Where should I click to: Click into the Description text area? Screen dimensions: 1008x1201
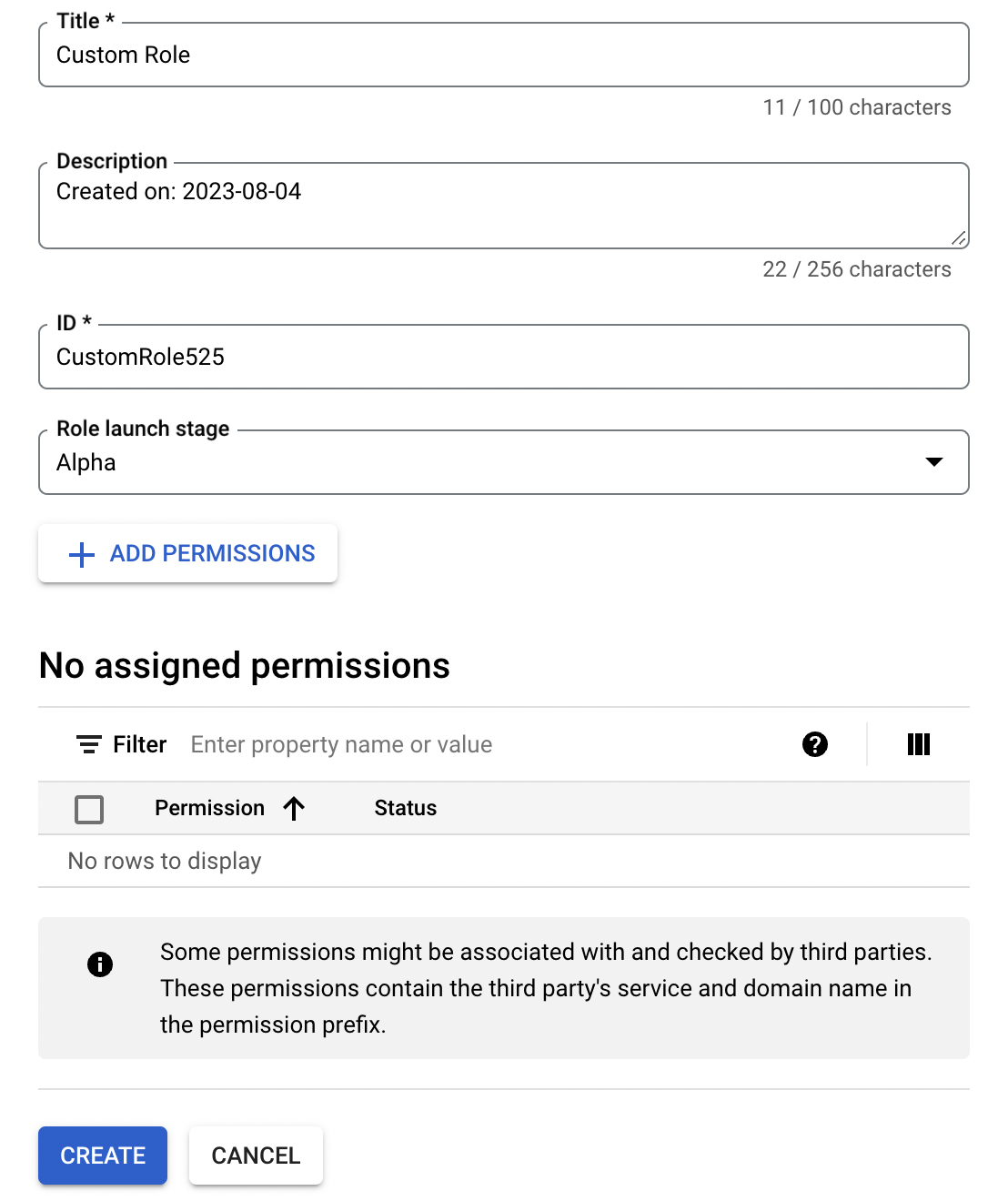pos(504,206)
